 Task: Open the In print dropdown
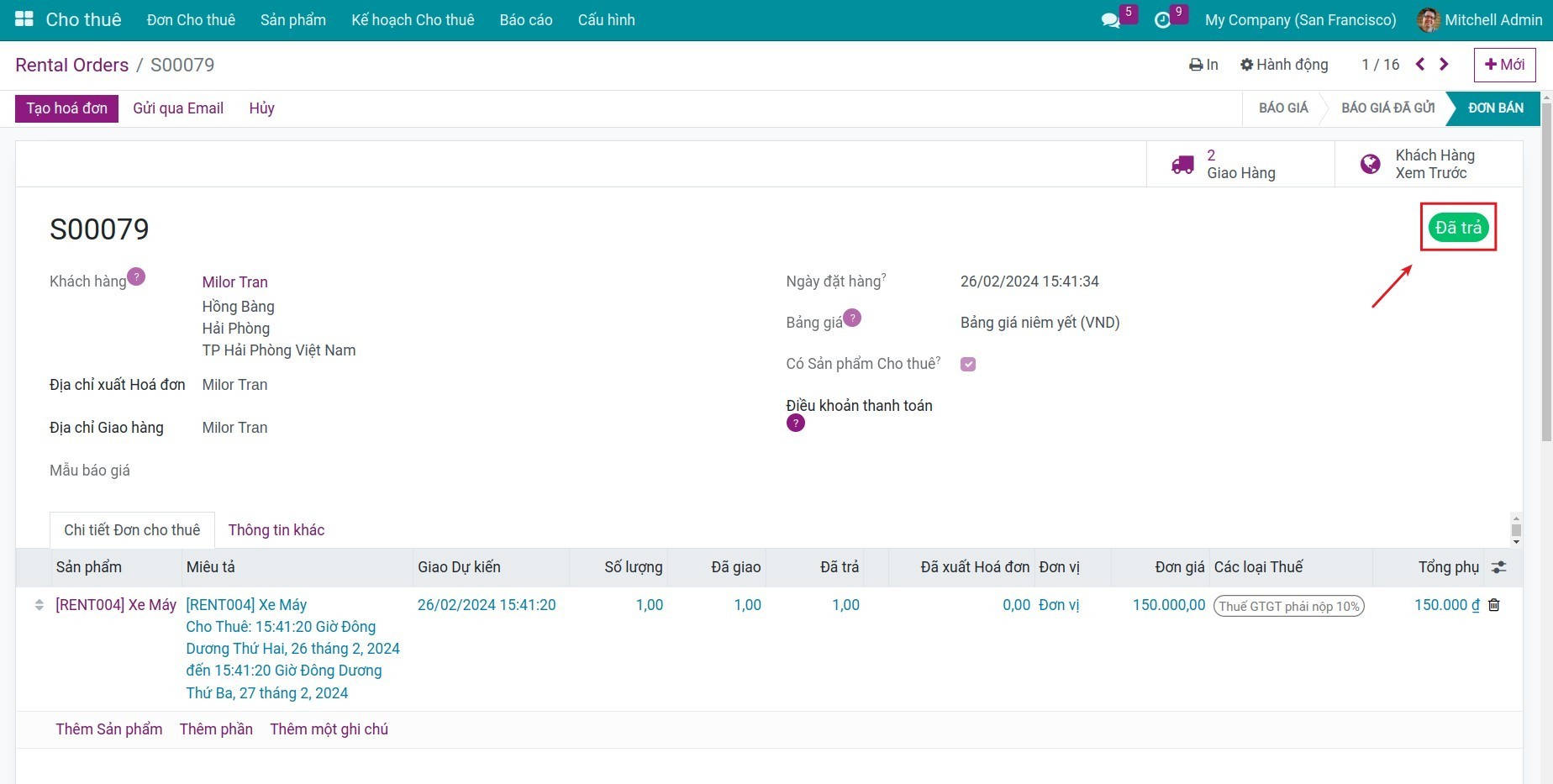[x=1203, y=65]
